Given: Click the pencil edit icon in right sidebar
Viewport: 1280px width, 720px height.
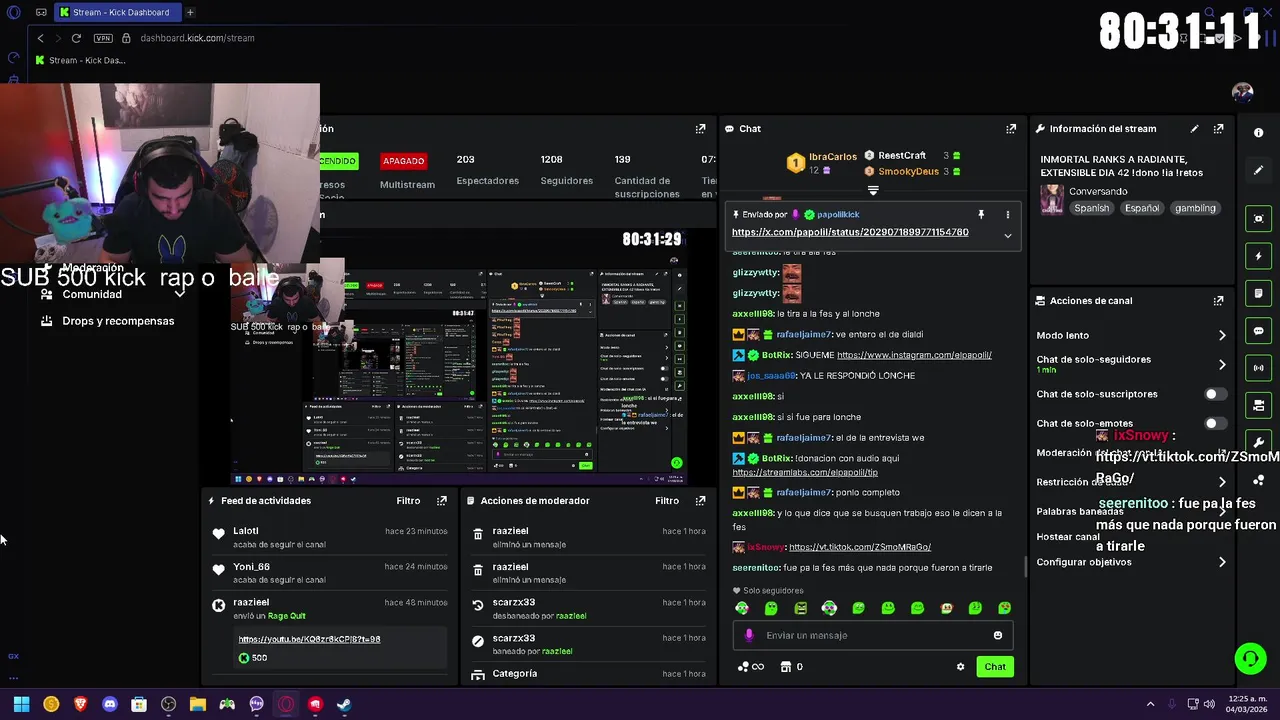Looking at the screenshot, I should click(x=1259, y=170).
